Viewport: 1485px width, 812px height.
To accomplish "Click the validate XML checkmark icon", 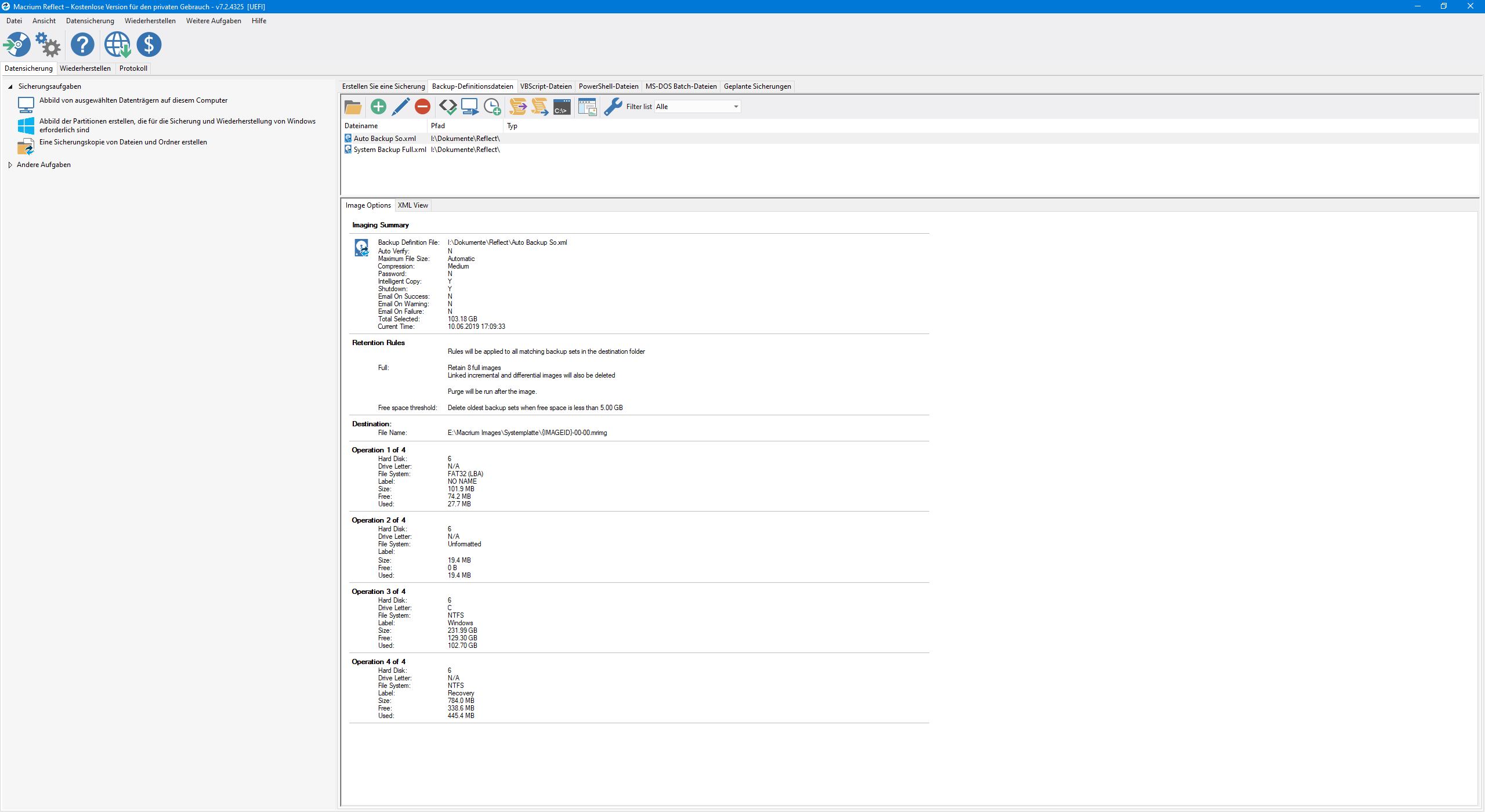I will [x=447, y=107].
